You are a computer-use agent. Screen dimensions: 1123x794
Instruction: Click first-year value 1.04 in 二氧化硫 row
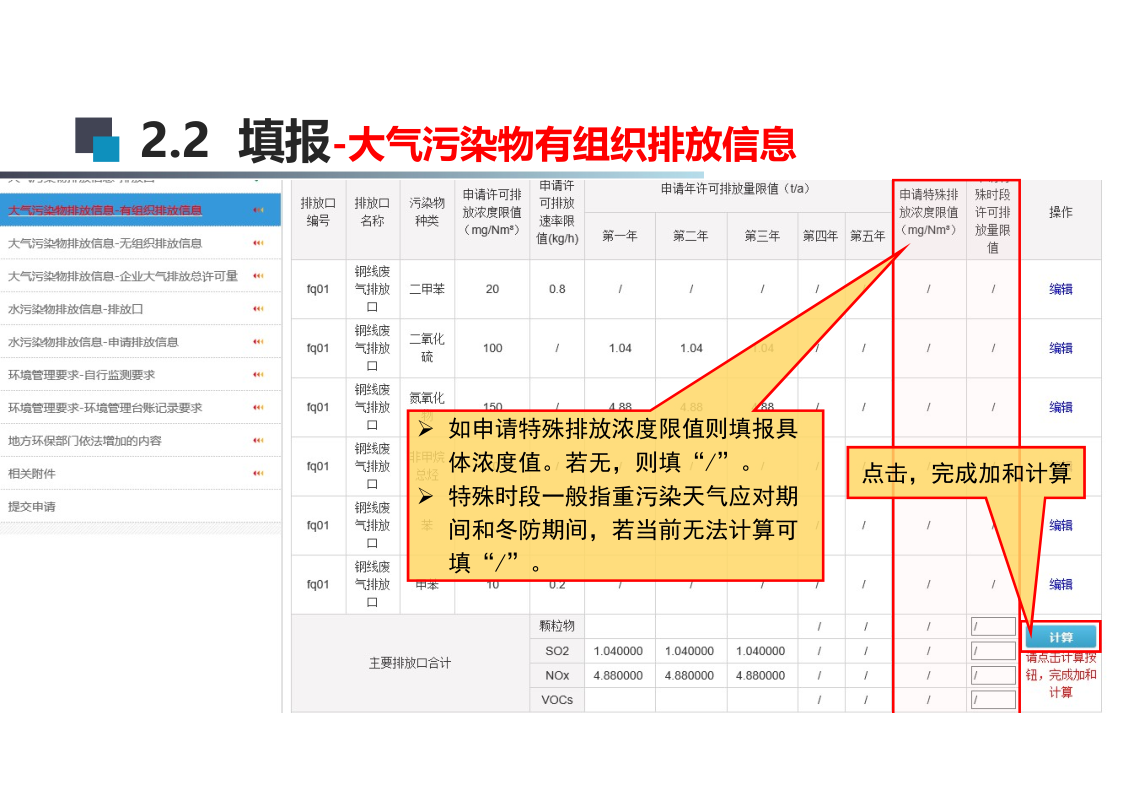tap(620, 349)
